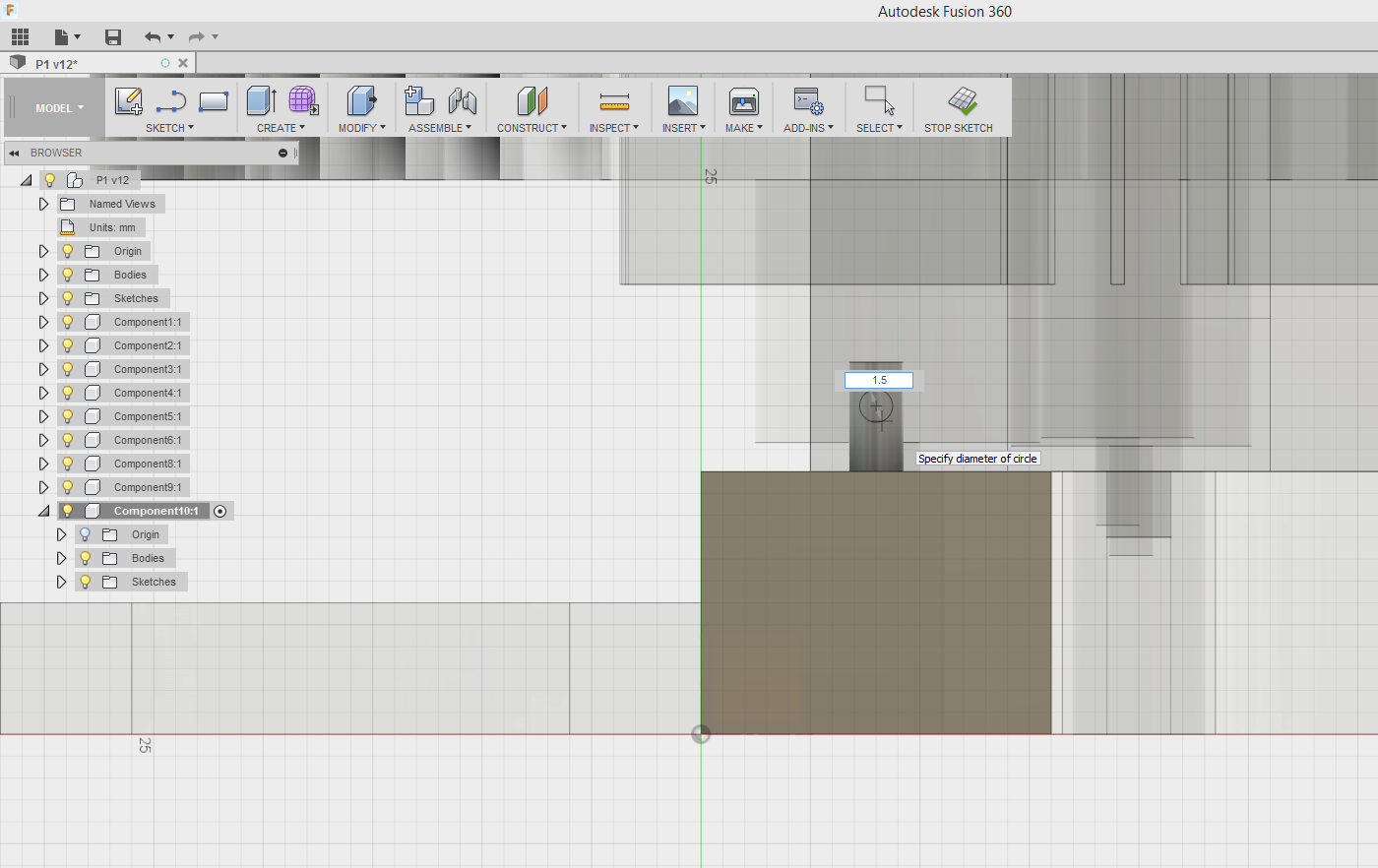Open the ASSEMBLE menu
1378x868 pixels.
[x=440, y=128]
